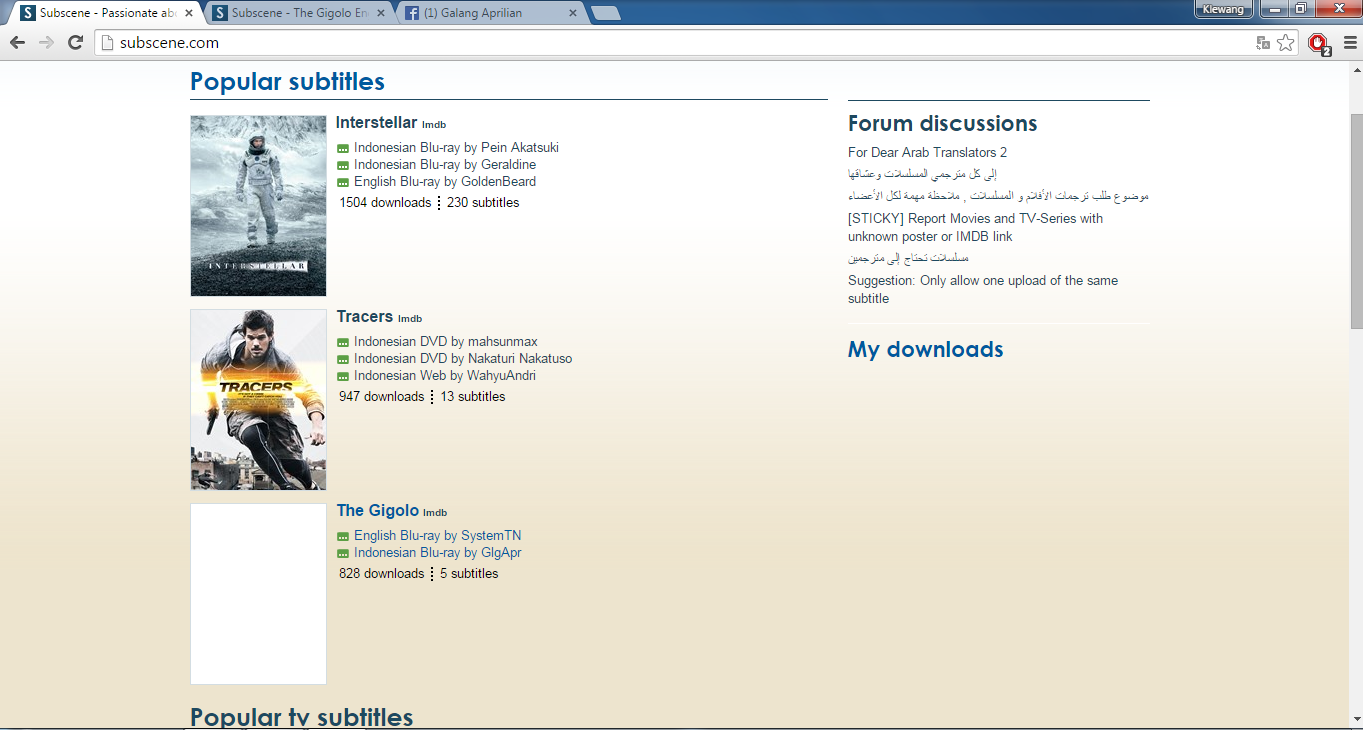Close the Subscene - The Gigolo tab
Image resolution: width=1363 pixels, height=730 pixels.
tap(380, 13)
